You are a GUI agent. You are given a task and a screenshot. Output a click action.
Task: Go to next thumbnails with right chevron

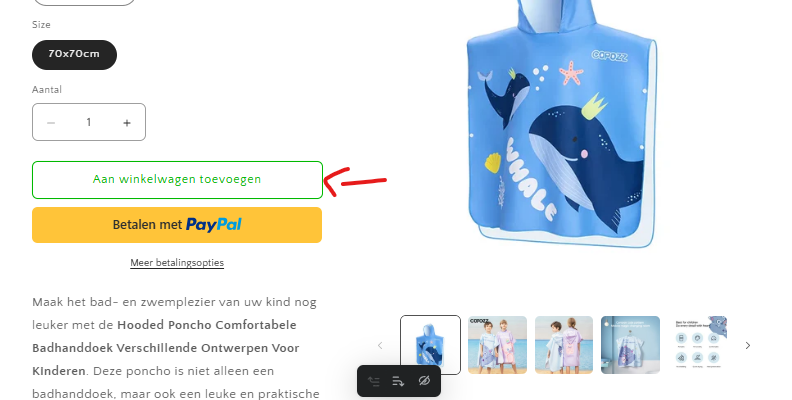748,345
